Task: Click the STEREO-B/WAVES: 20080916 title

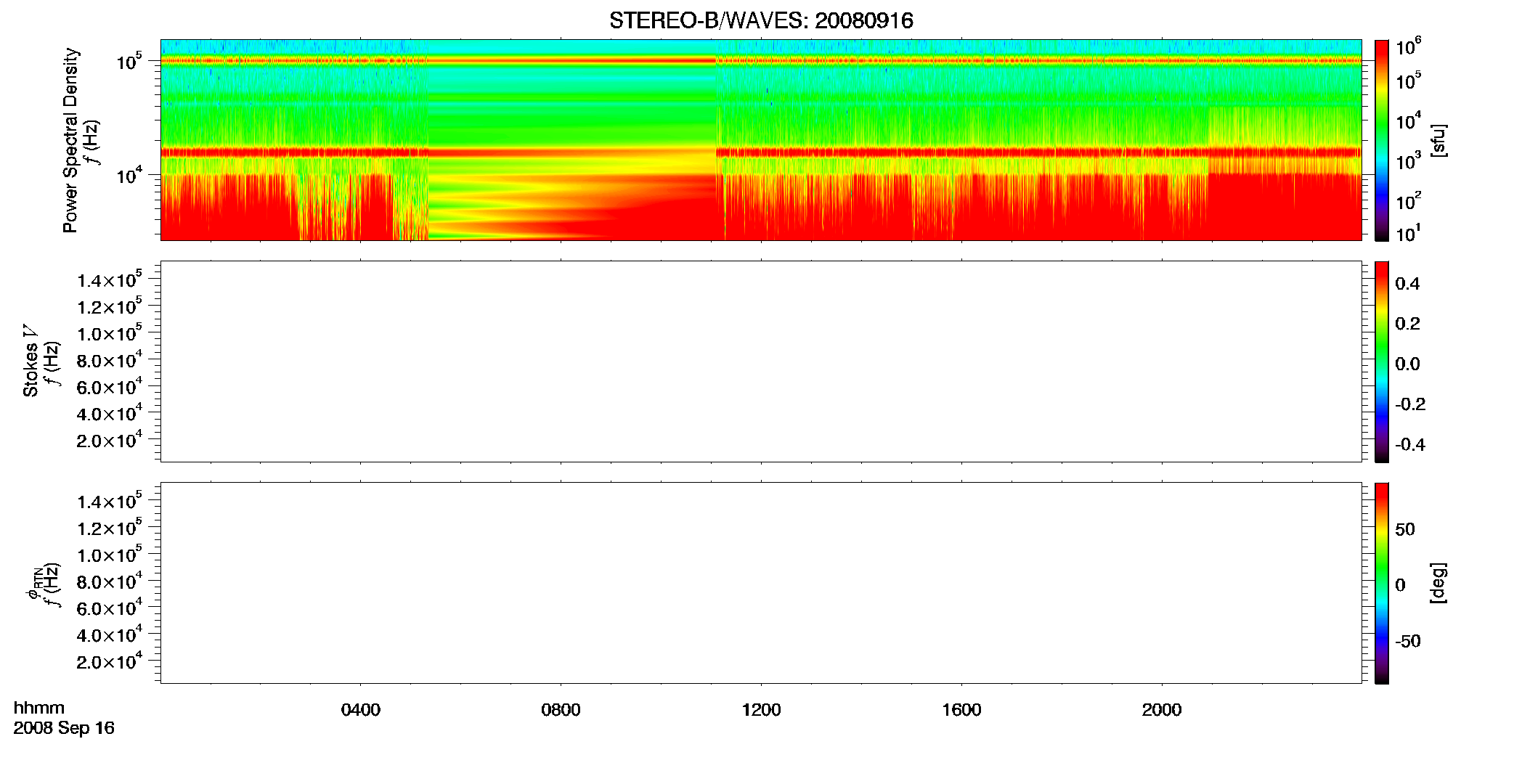Action: [761, 20]
